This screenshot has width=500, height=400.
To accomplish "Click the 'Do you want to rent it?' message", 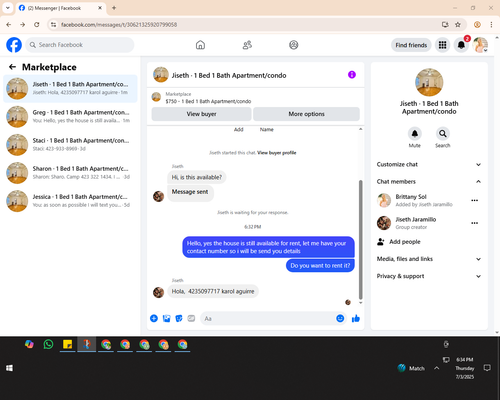I will 320,266.
